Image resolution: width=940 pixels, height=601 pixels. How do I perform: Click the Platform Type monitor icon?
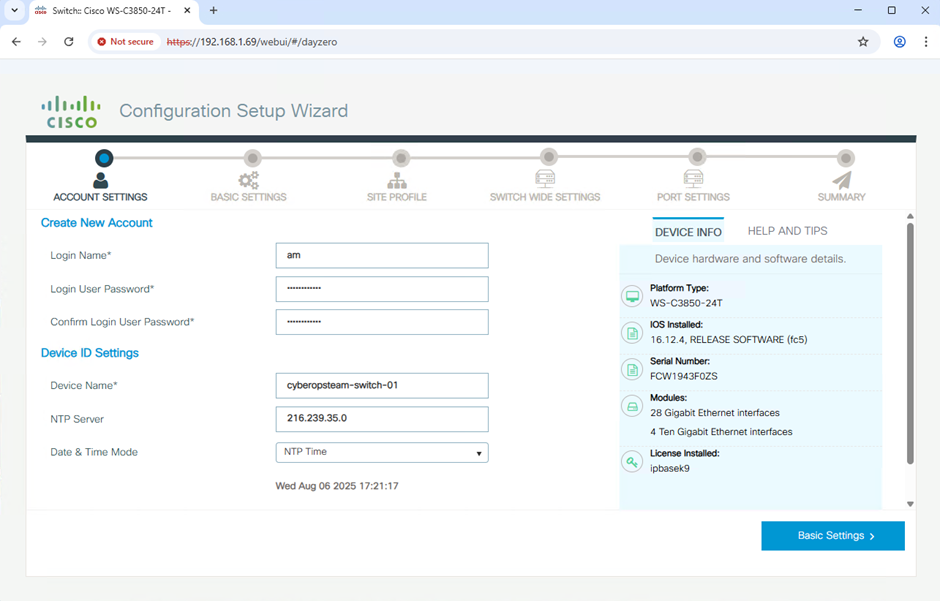click(x=632, y=296)
